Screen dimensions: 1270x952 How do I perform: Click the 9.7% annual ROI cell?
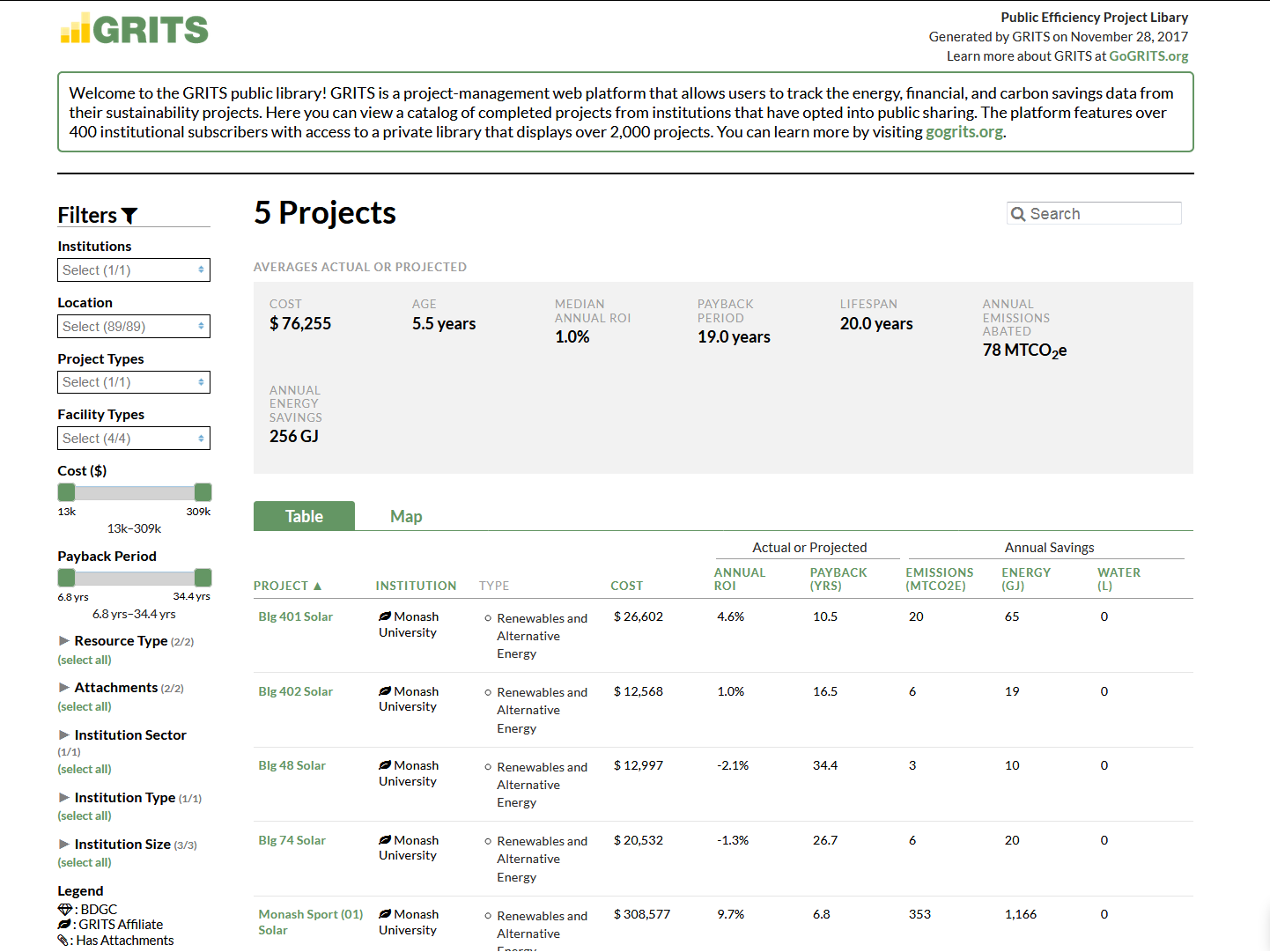pos(731,914)
